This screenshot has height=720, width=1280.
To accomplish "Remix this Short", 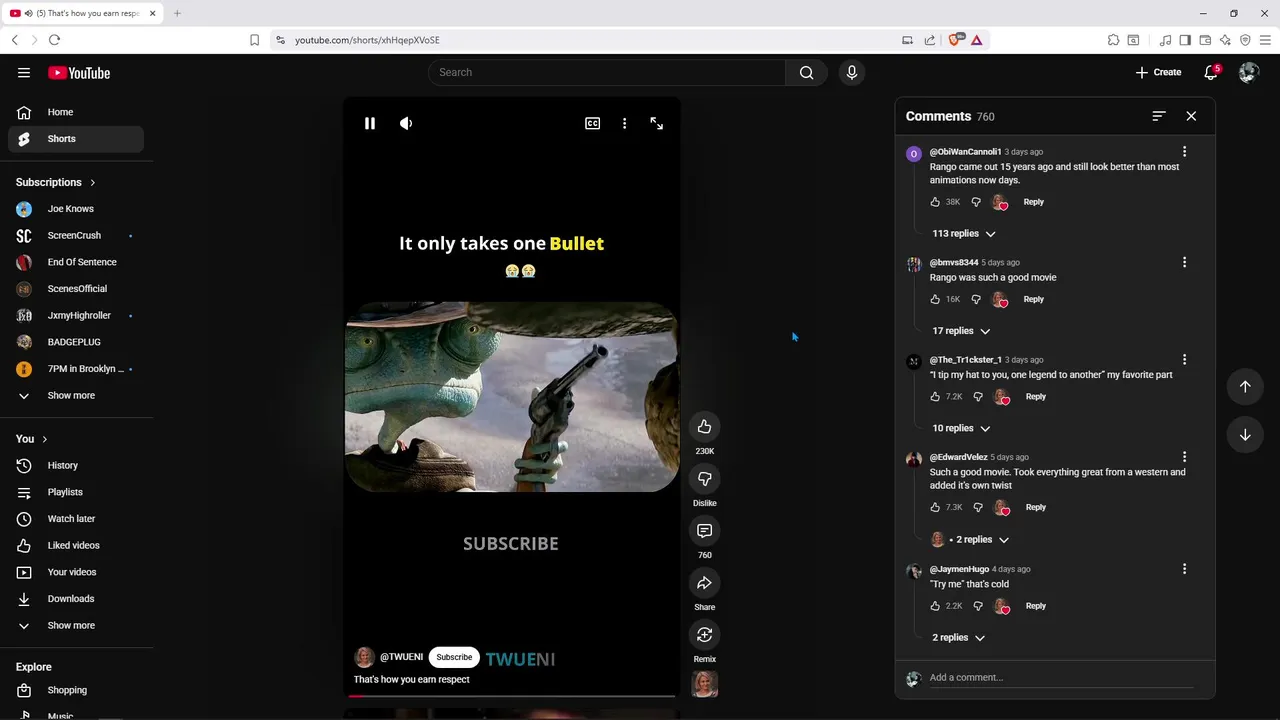I will click(705, 635).
